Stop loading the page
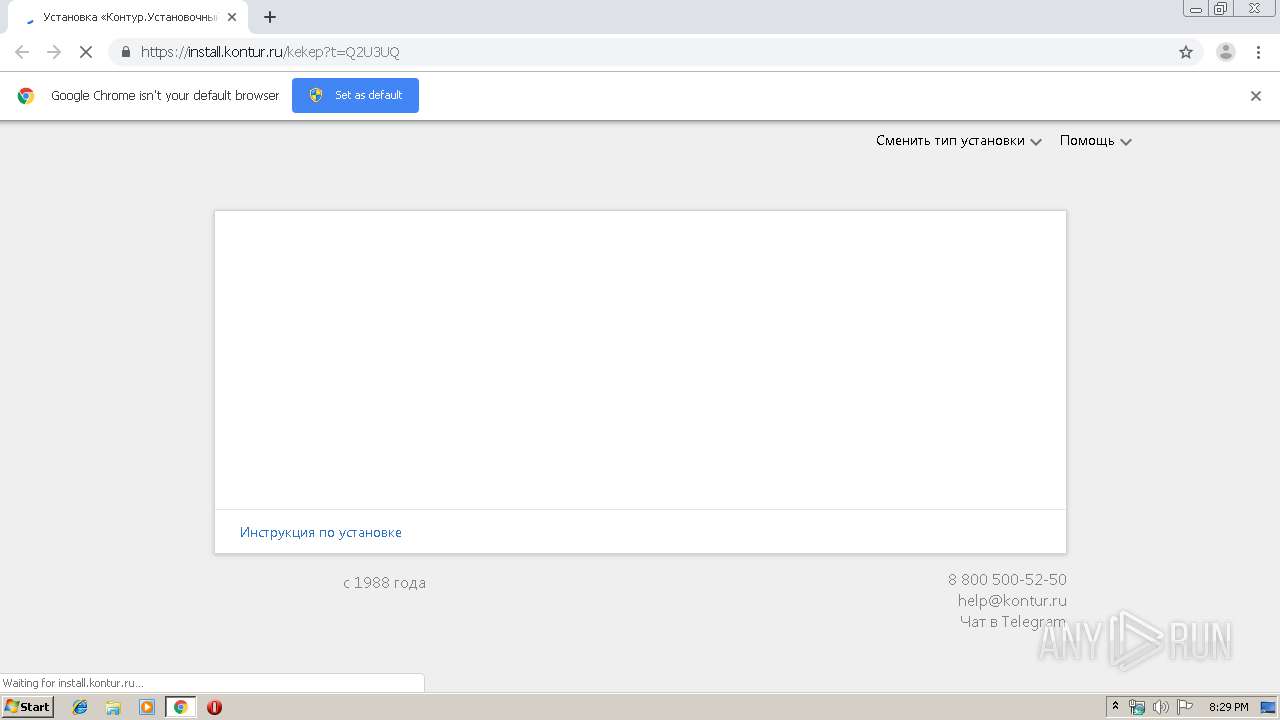The height and width of the screenshot is (720, 1280). (x=86, y=52)
